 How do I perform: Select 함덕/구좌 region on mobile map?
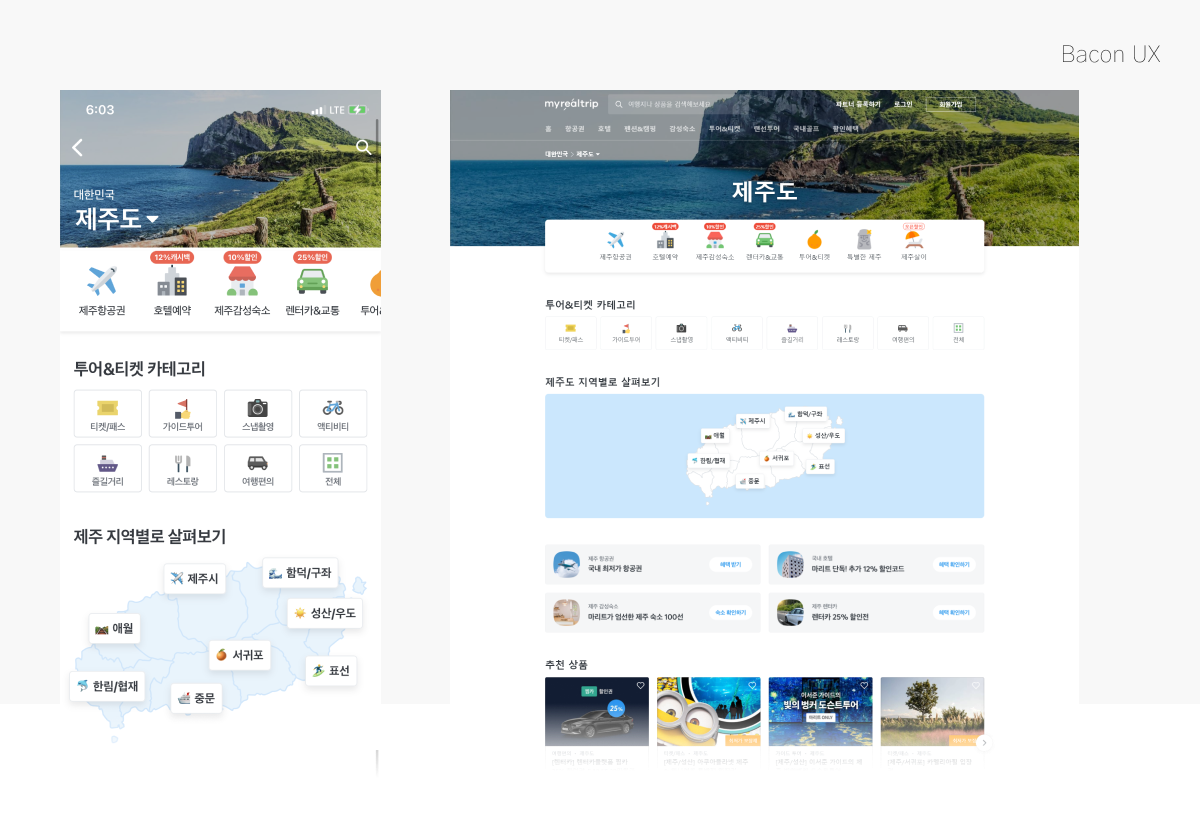click(300, 573)
